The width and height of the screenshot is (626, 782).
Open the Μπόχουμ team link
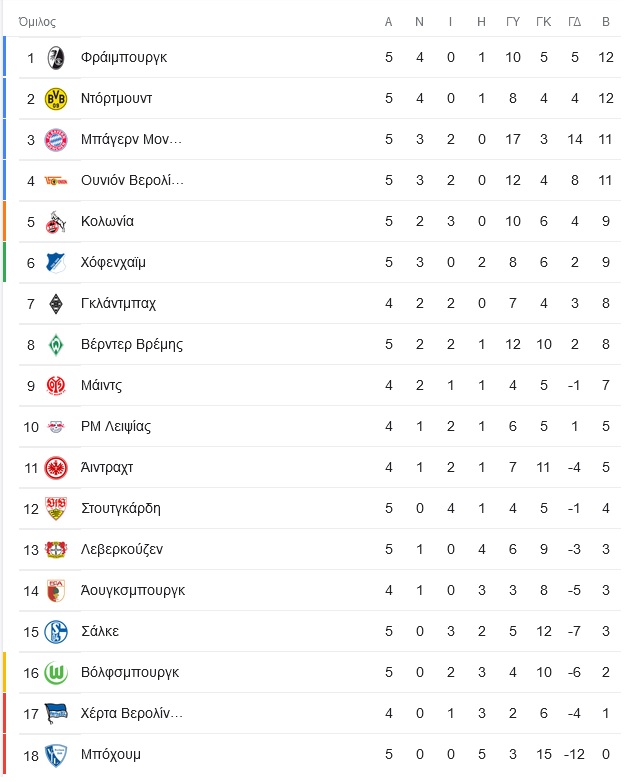pos(111,755)
